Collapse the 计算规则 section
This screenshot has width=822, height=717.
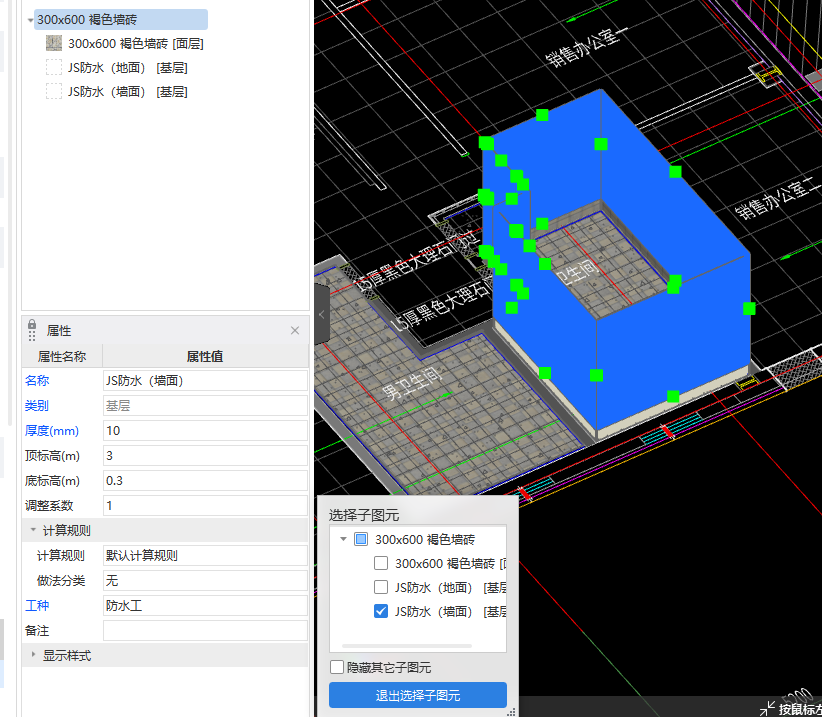point(33,530)
